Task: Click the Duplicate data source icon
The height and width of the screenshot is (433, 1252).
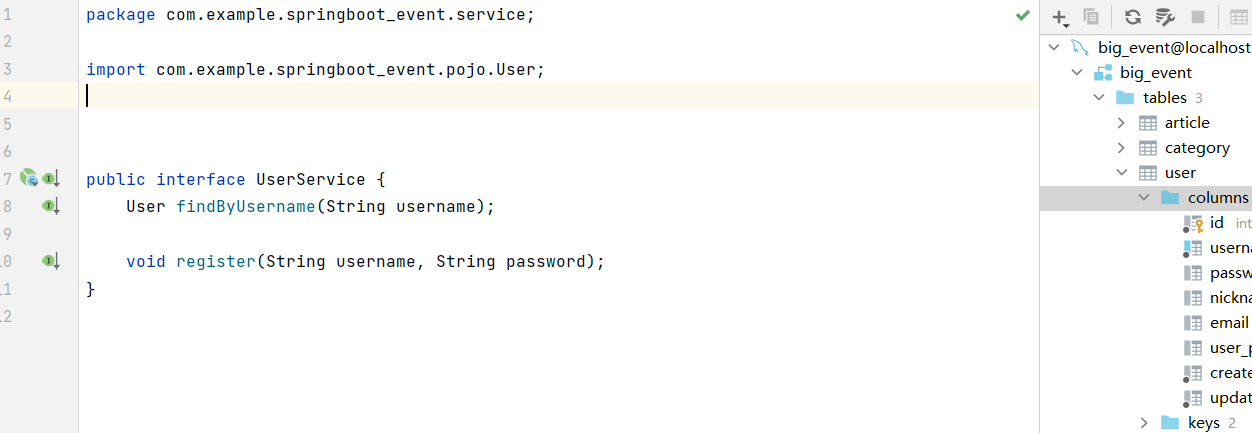Action: click(1091, 17)
